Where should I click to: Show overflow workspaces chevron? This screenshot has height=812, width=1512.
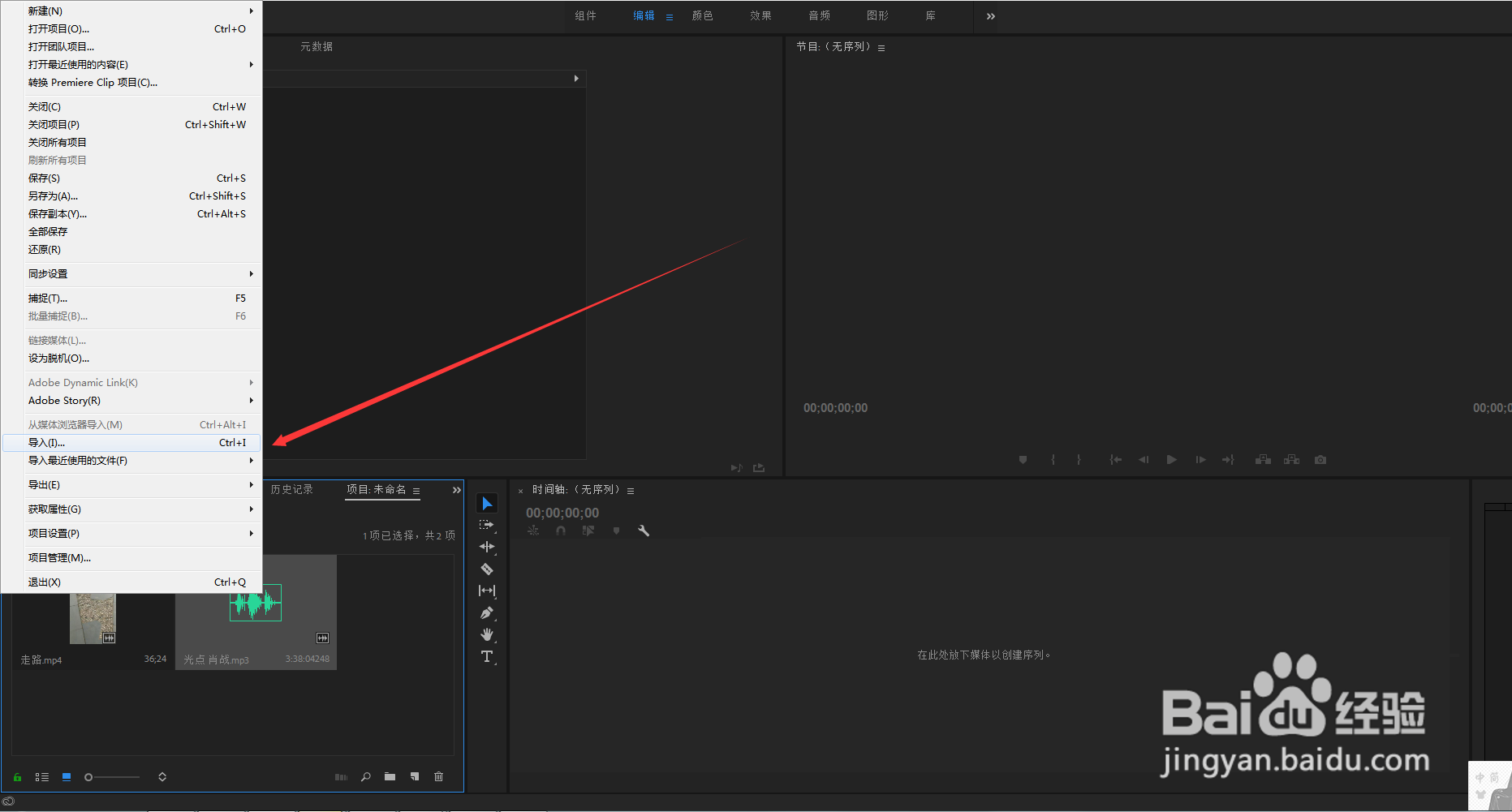pyautogui.click(x=990, y=16)
